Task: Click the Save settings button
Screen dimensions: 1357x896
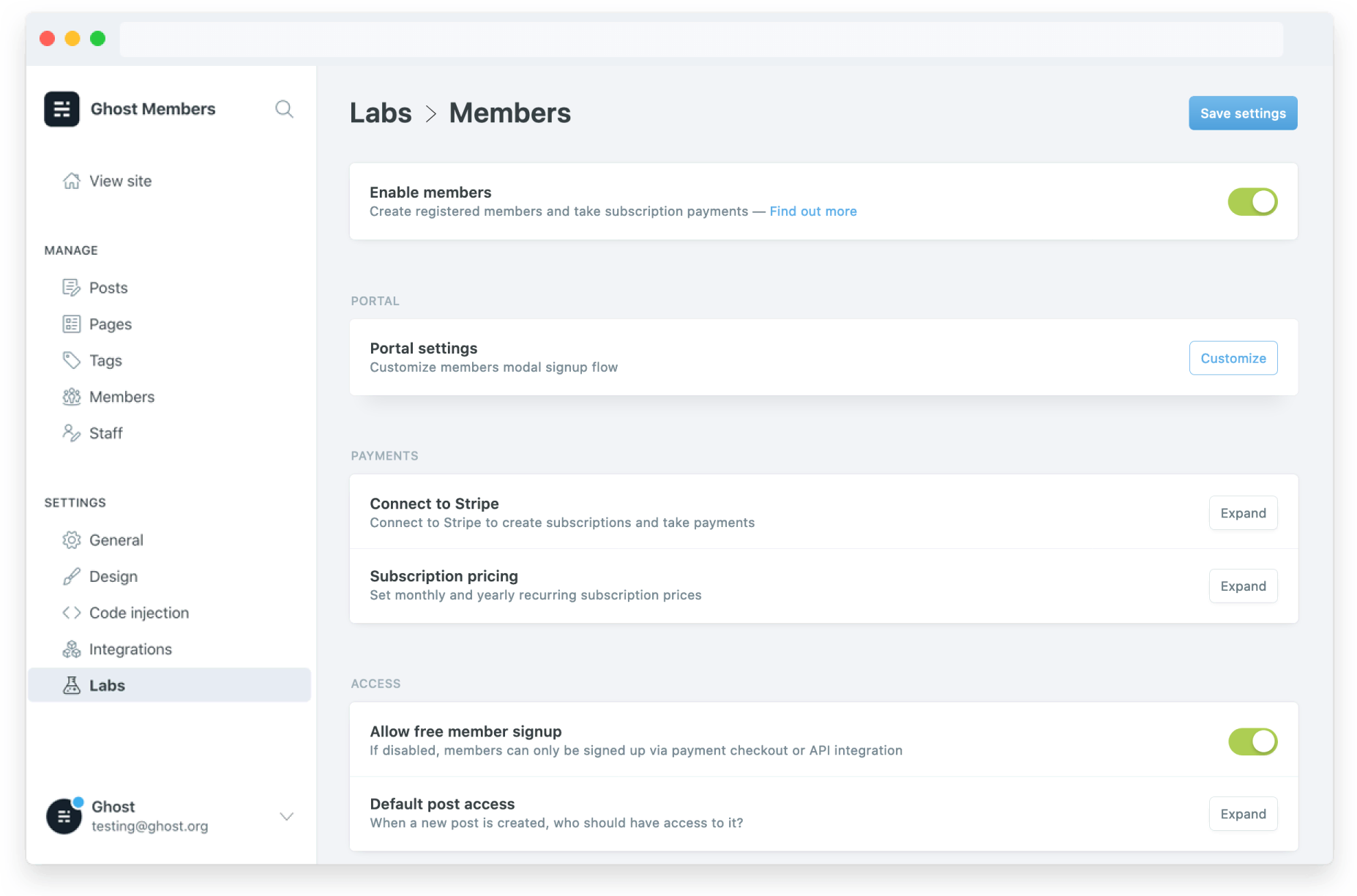Action: pyautogui.click(x=1242, y=113)
